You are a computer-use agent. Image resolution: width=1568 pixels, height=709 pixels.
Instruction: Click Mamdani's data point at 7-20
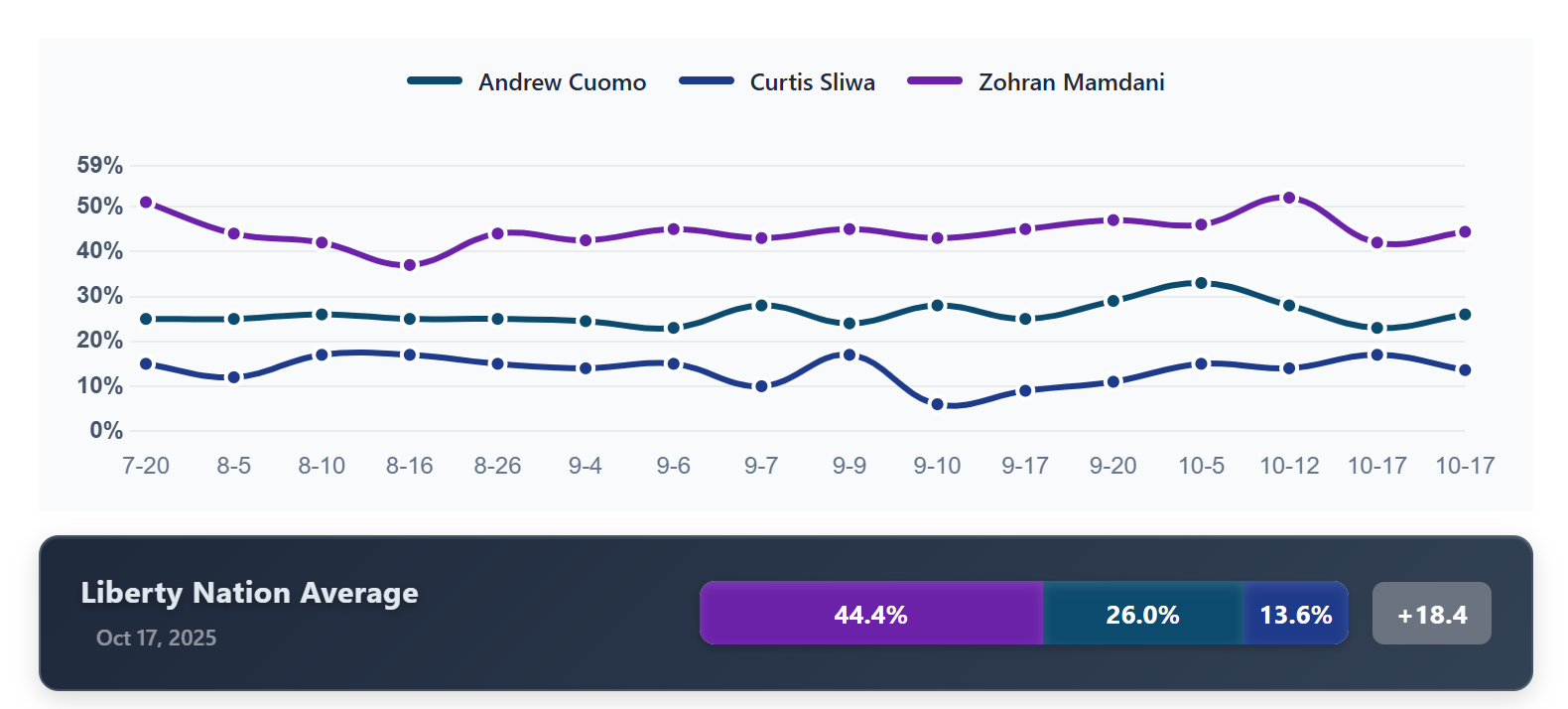(146, 203)
